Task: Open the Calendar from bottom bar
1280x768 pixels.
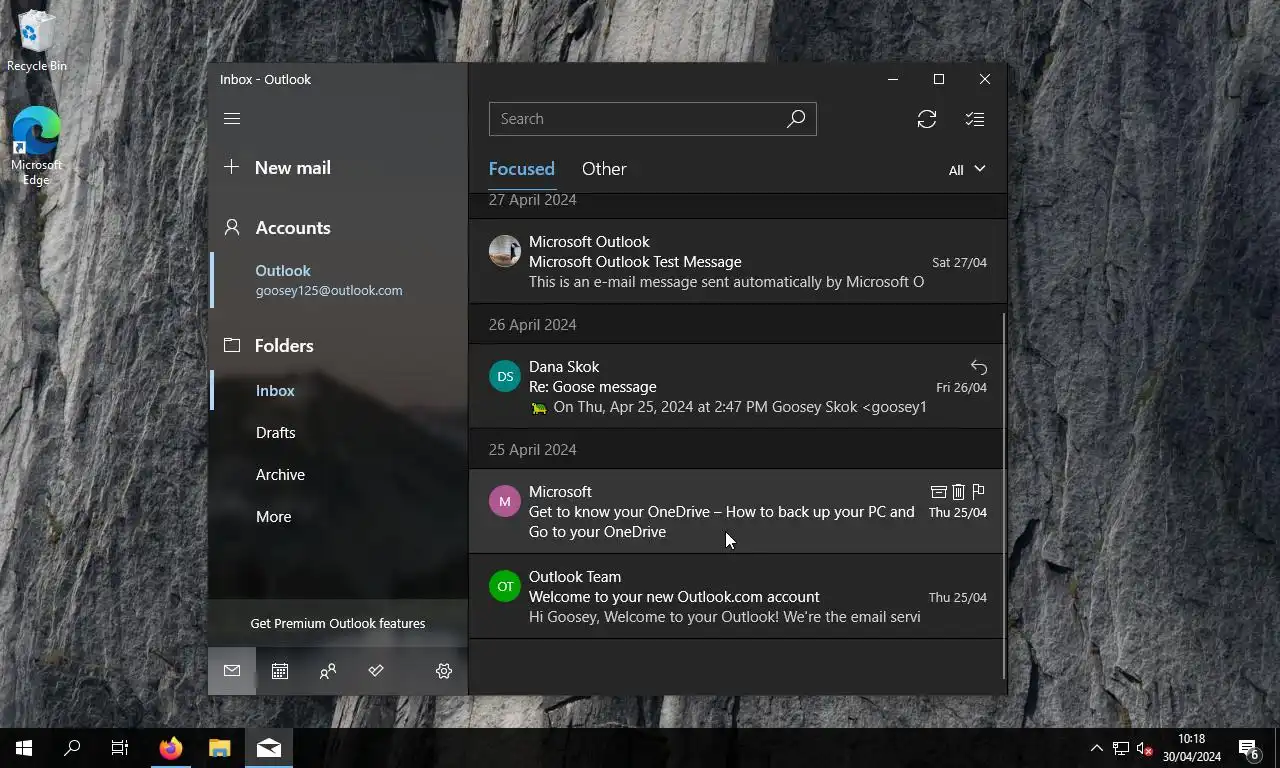Action: (x=280, y=671)
